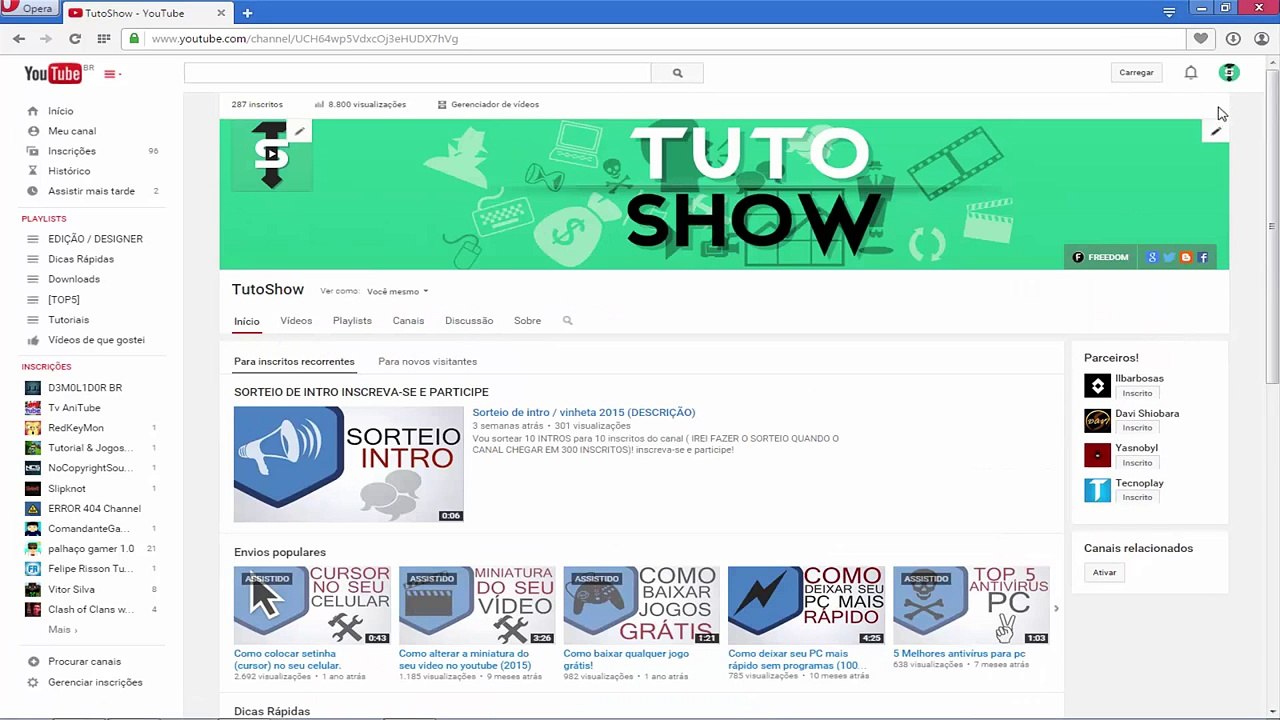1280x720 pixels.
Task: Click 287 inscritos count
Action: tap(257, 104)
